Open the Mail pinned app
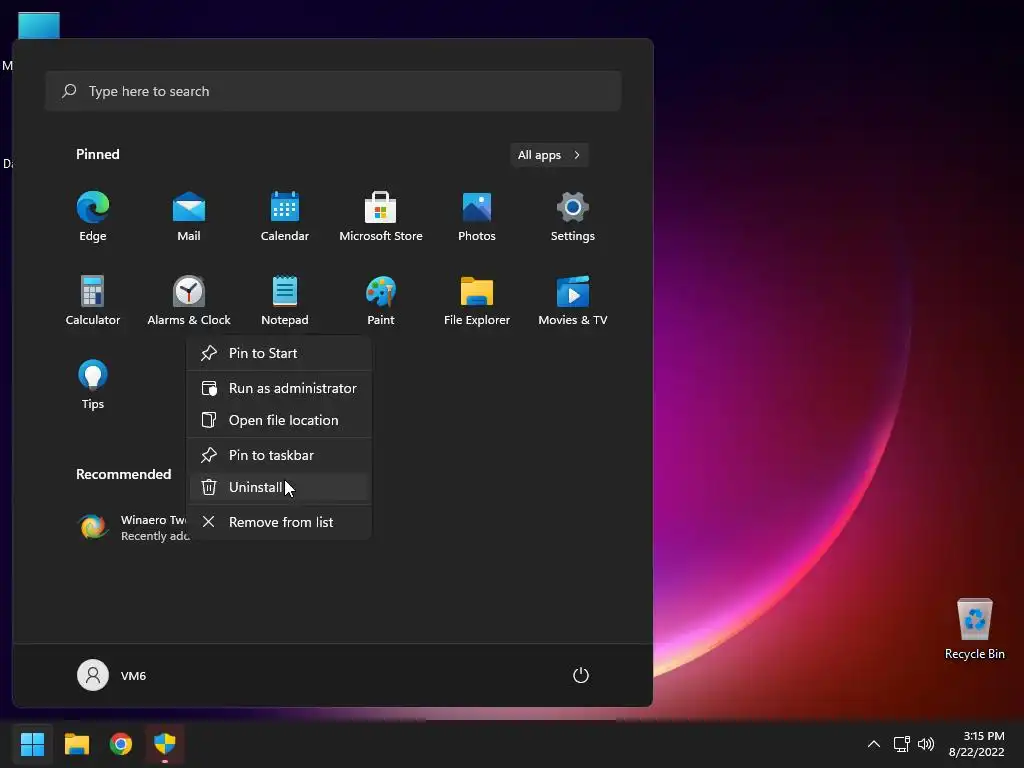Image resolution: width=1024 pixels, height=768 pixels. point(189,217)
